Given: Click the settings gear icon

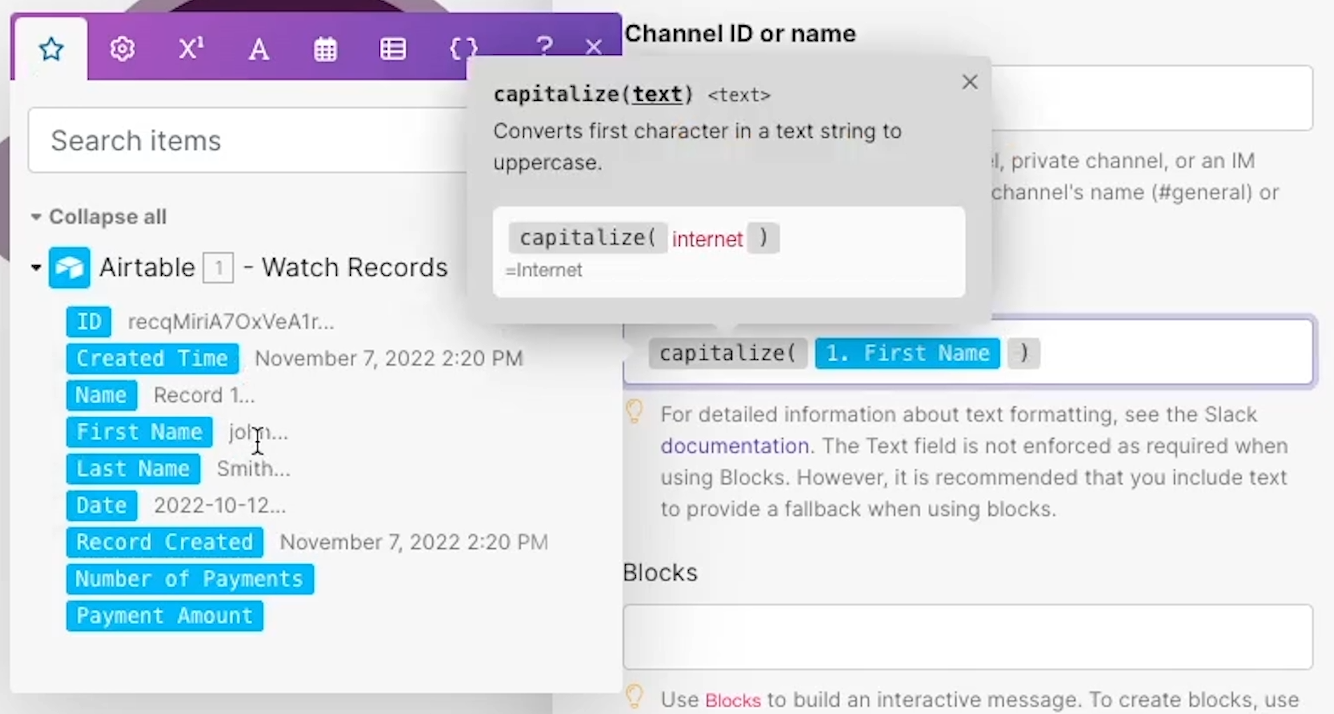Looking at the screenshot, I should (121, 48).
